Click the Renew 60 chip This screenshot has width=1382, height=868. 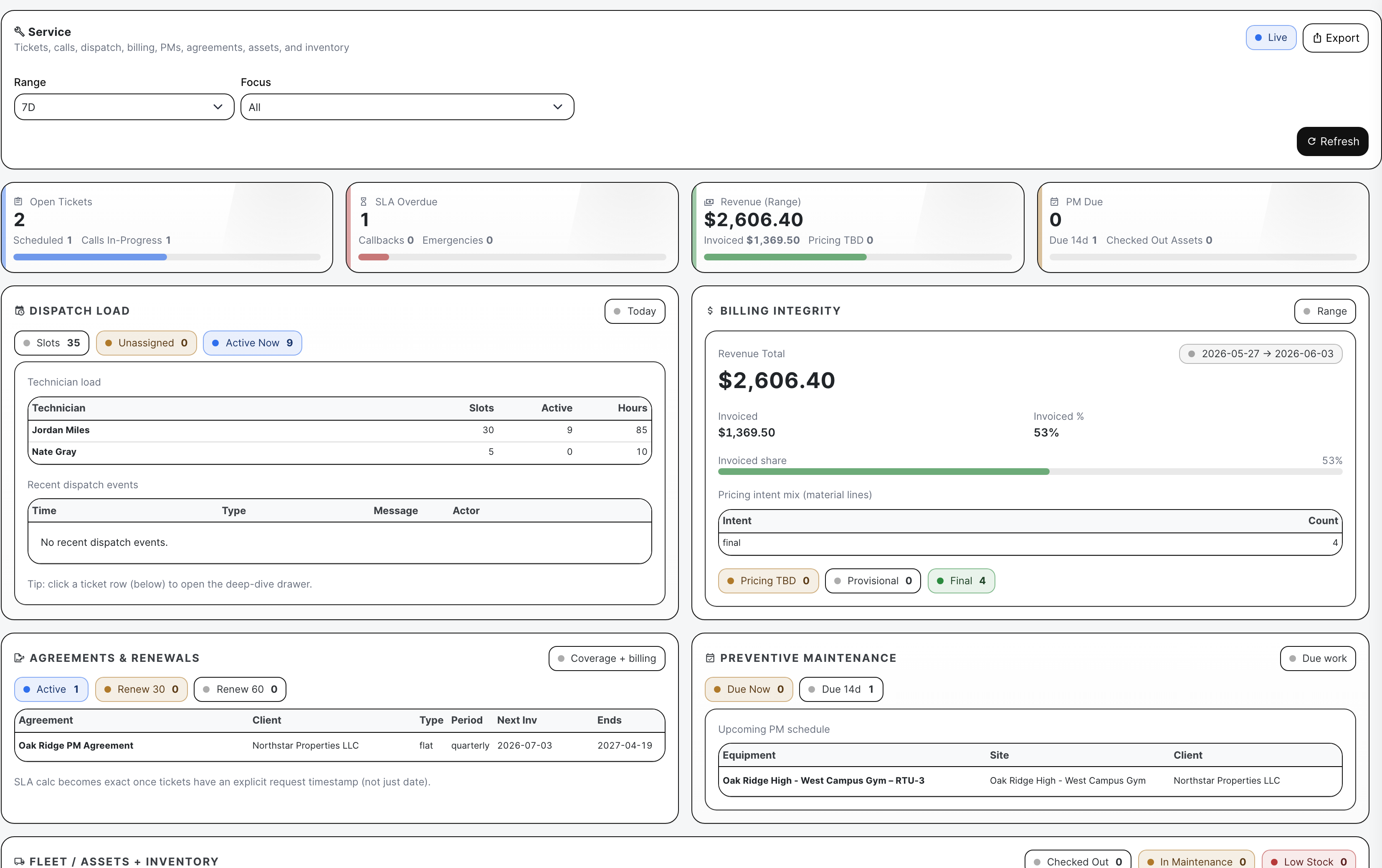point(240,689)
